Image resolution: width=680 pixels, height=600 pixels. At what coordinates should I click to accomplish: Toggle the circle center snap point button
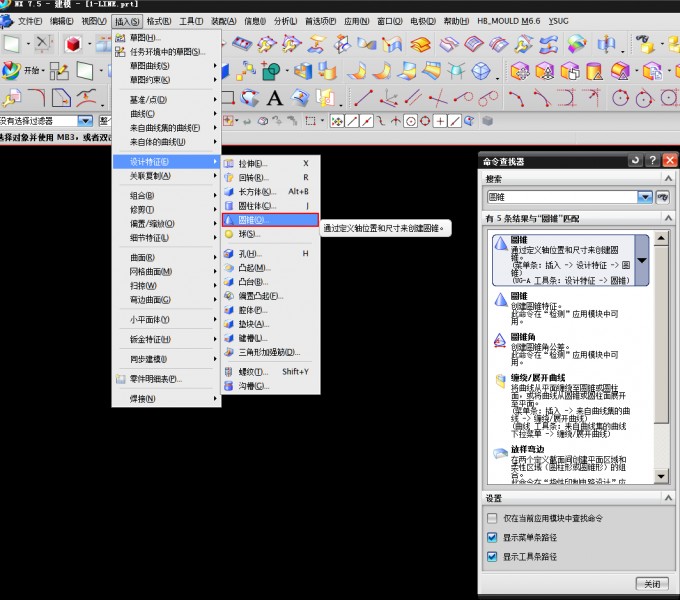410,121
